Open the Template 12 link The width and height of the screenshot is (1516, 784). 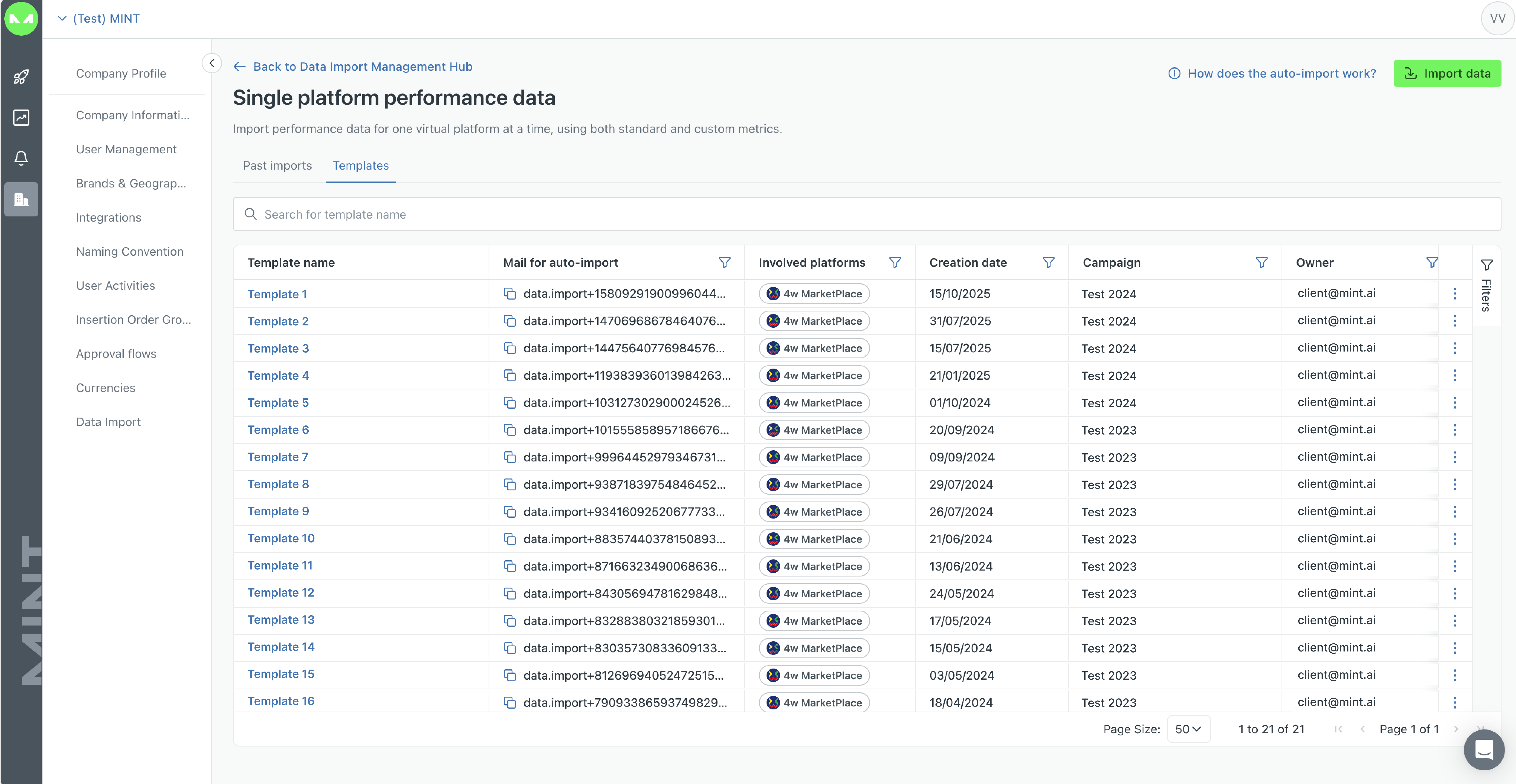pos(281,593)
